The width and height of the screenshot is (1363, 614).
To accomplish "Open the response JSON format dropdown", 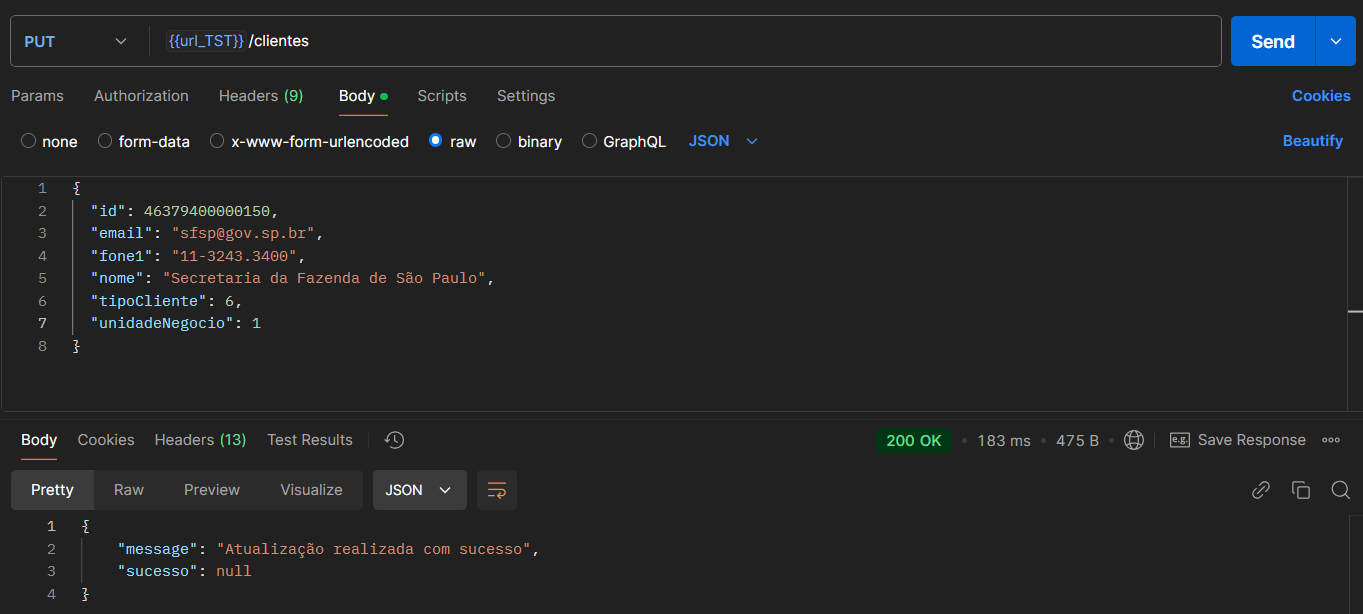I will [419, 490].
